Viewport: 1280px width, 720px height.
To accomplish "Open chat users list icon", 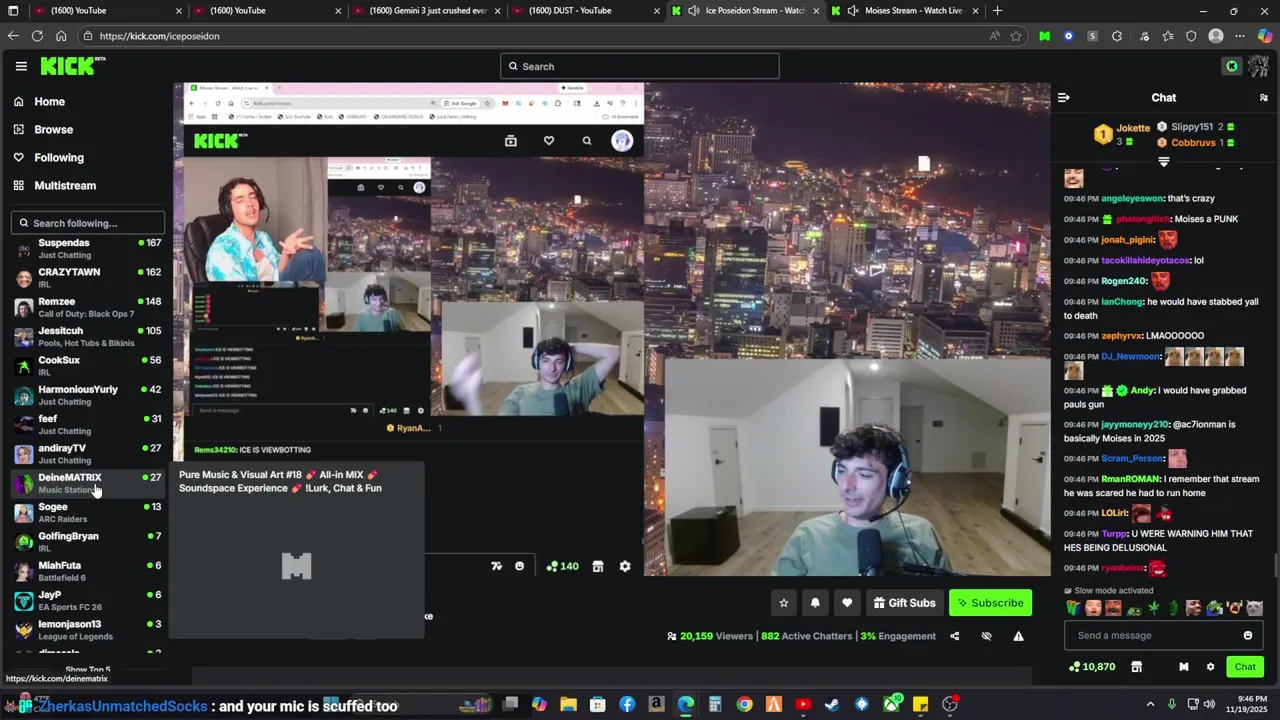I will click(x=1264, y=97).
